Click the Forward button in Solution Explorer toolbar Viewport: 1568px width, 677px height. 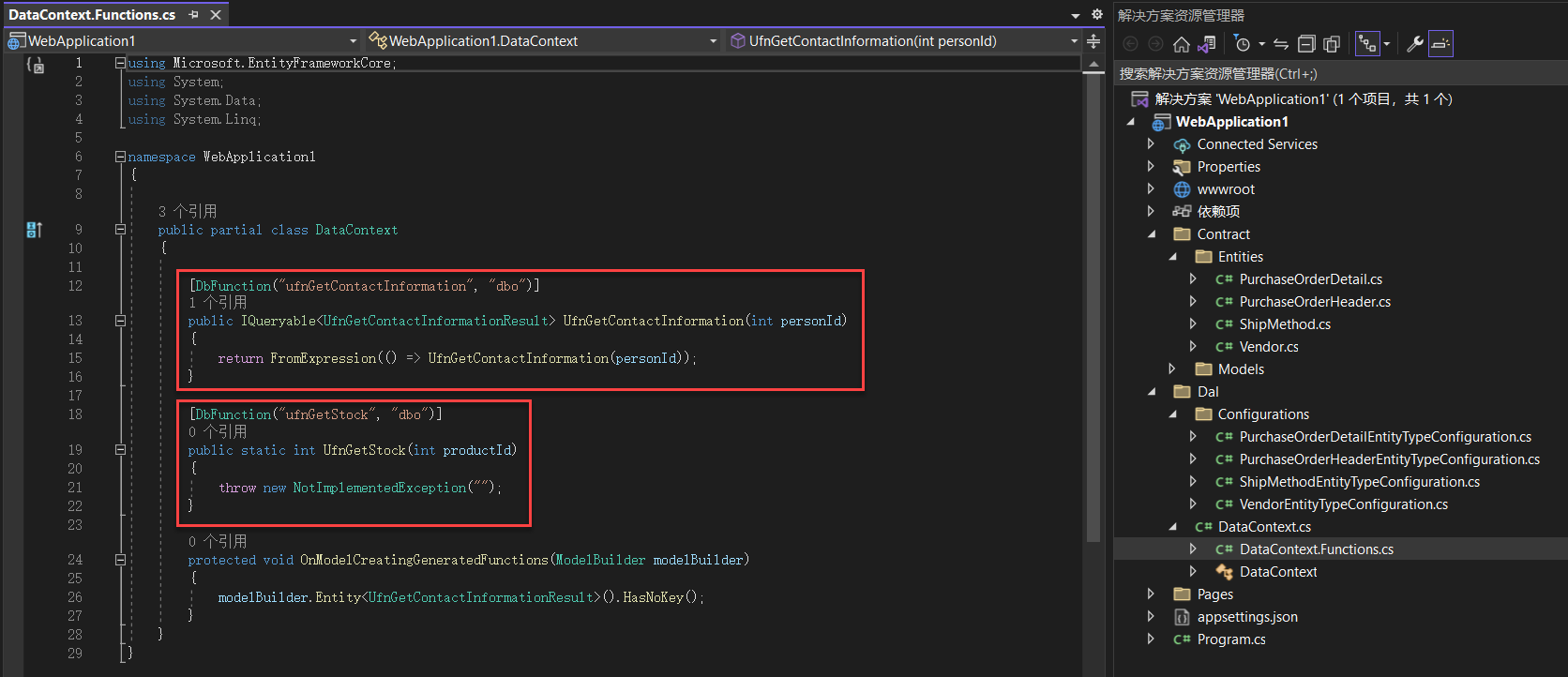[1155, 44]
